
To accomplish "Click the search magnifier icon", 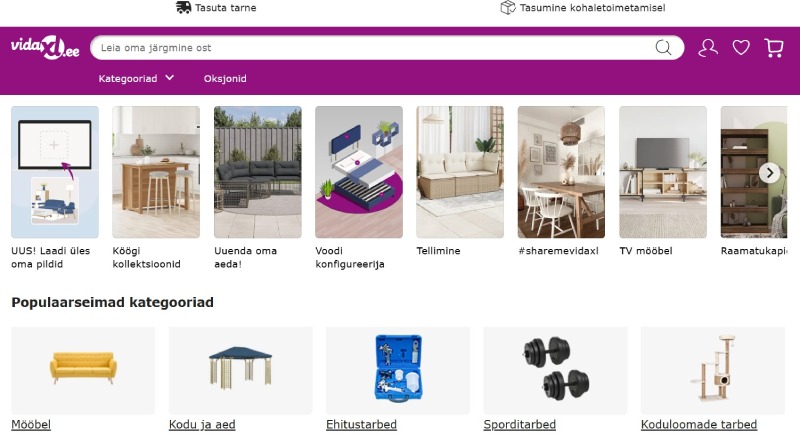I will [x=663, y=47].
